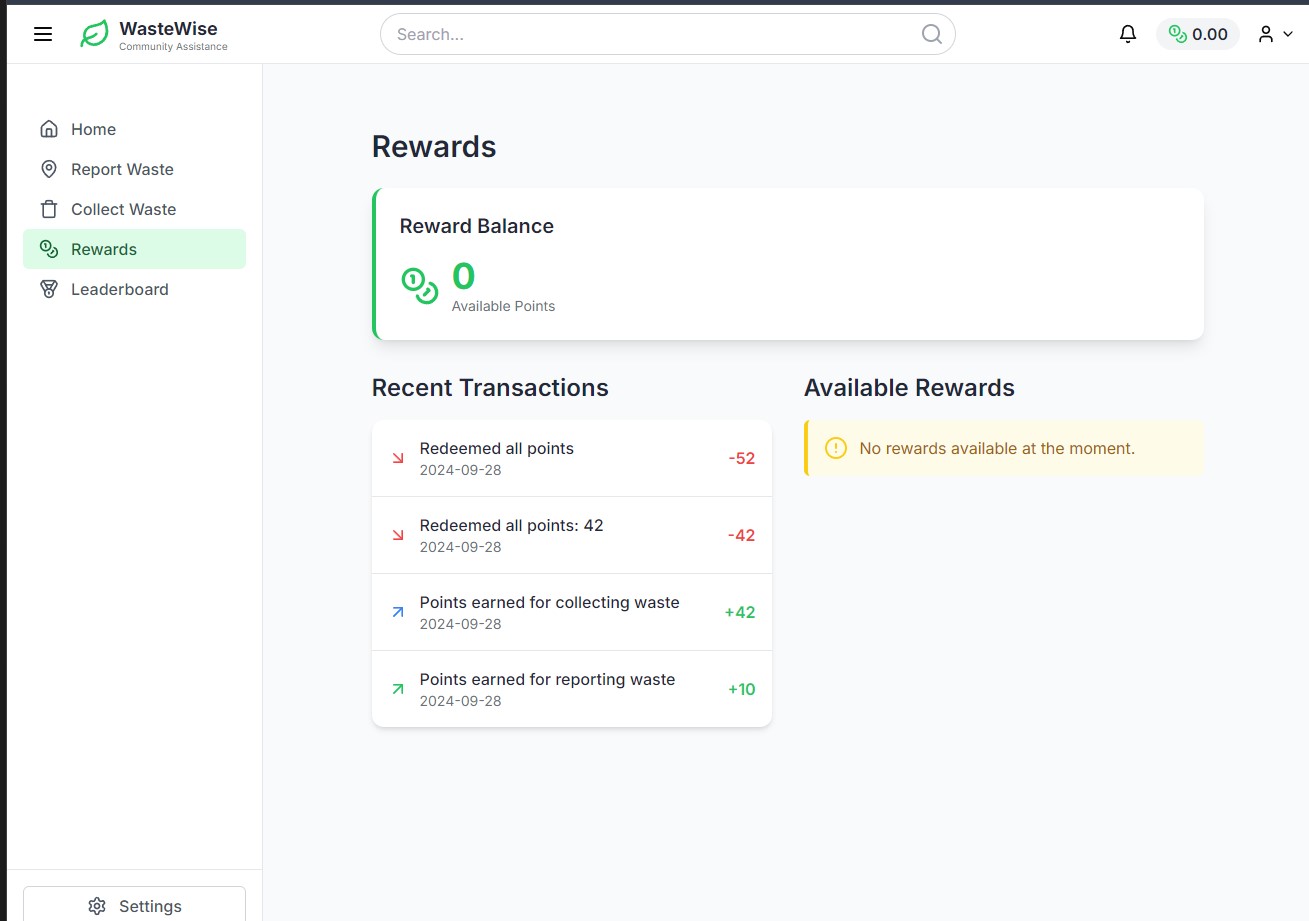This screenshot has height=921, width=1309.
Task: Click the green arrow on Points earned for reporting
Action: tap(398, 688)
